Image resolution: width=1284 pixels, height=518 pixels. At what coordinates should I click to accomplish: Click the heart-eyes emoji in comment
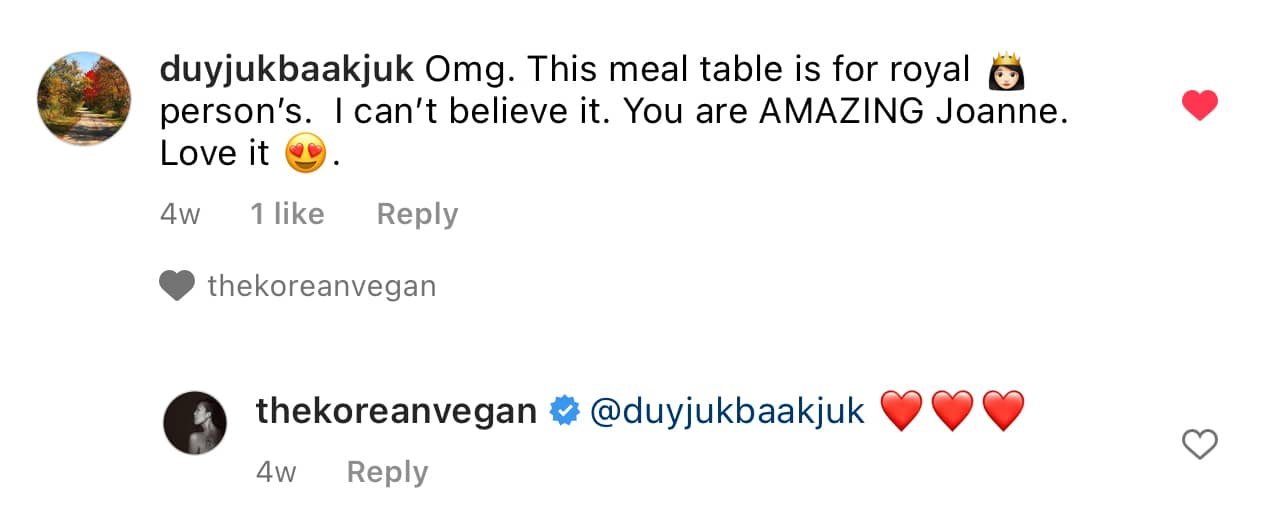tap(306, 155)
